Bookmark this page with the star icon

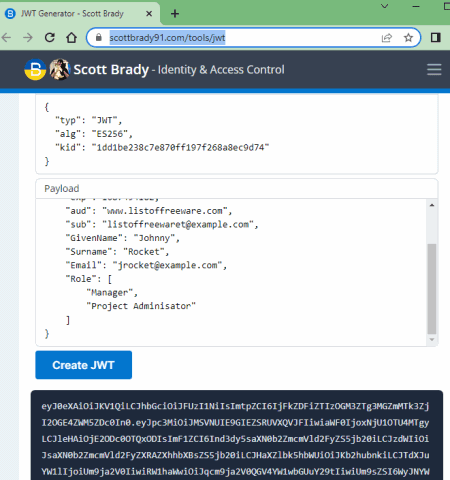point(408,38)
